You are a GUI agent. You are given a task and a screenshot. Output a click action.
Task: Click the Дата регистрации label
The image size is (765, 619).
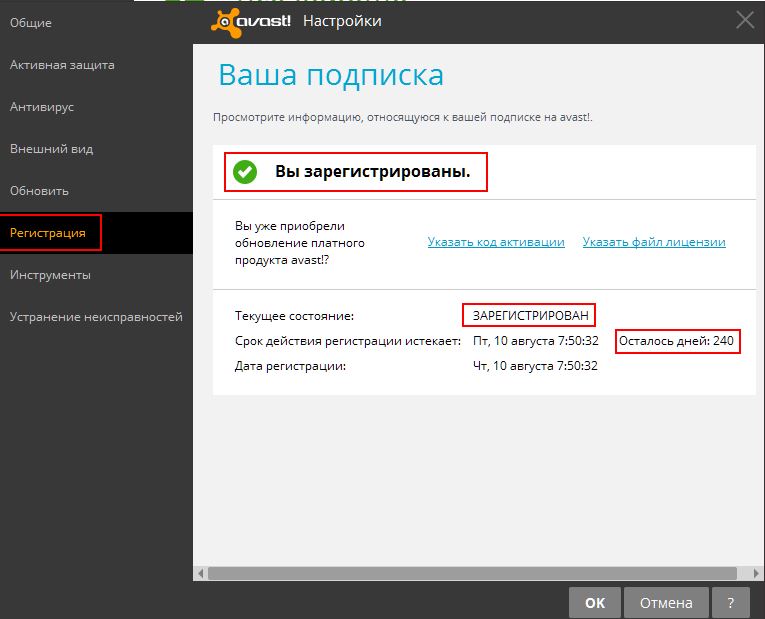pos(290,366)
